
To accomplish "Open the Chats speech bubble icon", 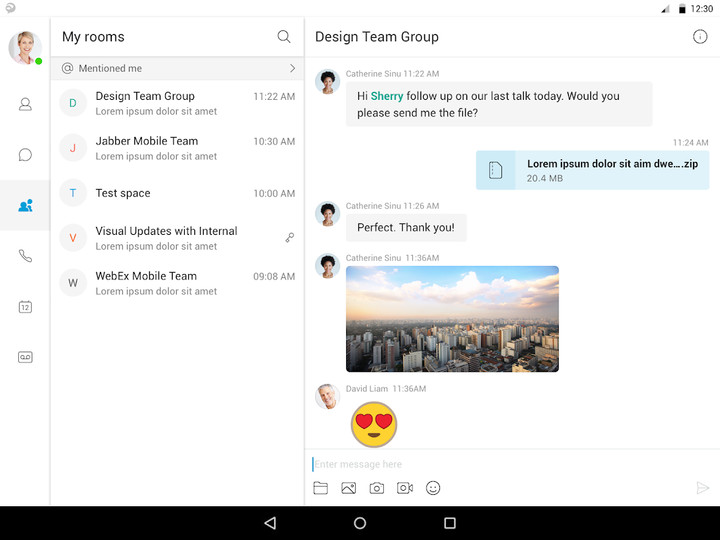I will point(25,155).
